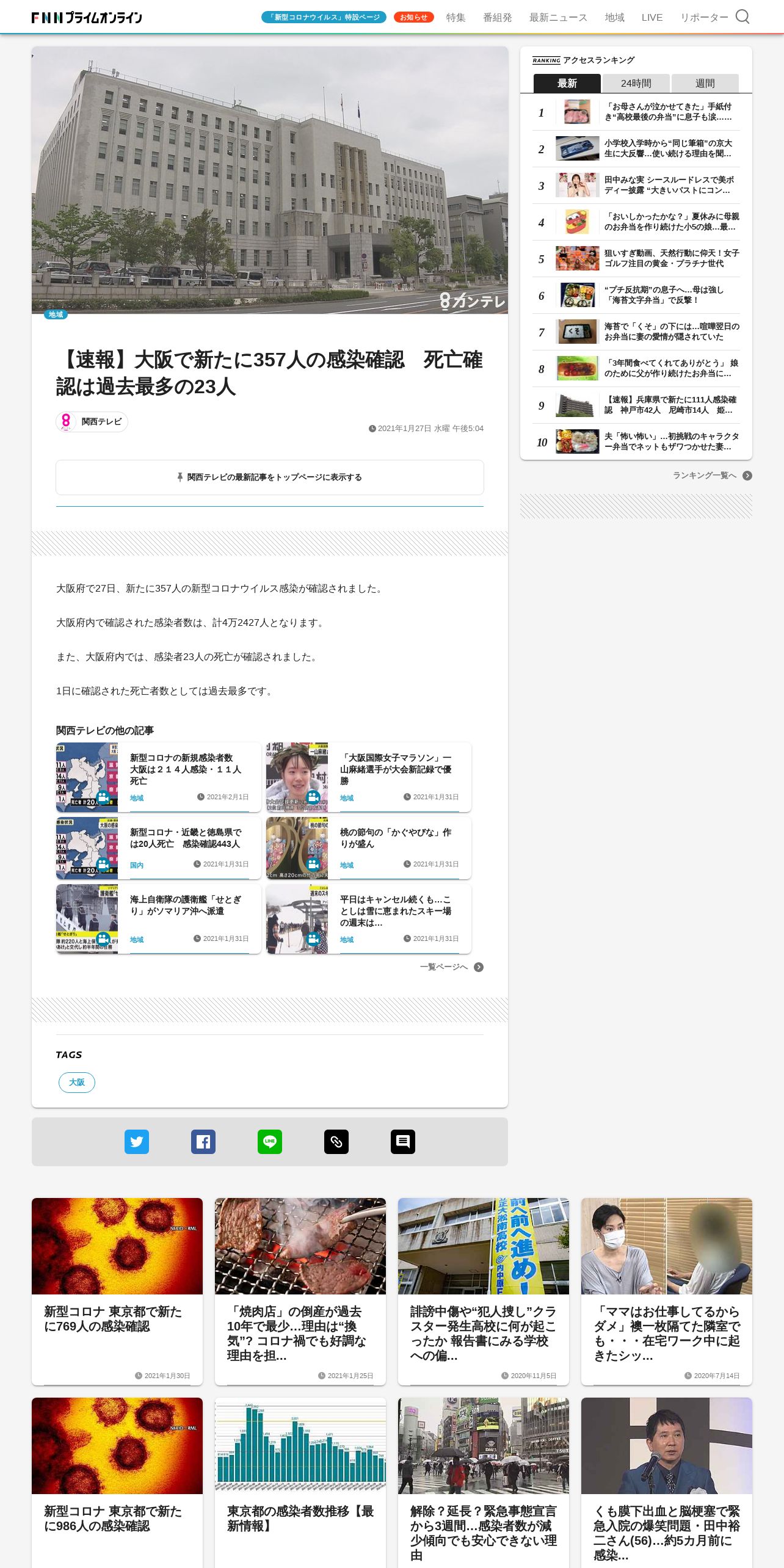
Task: Open 東京都で新たに769人 card
Action: 117,1291
